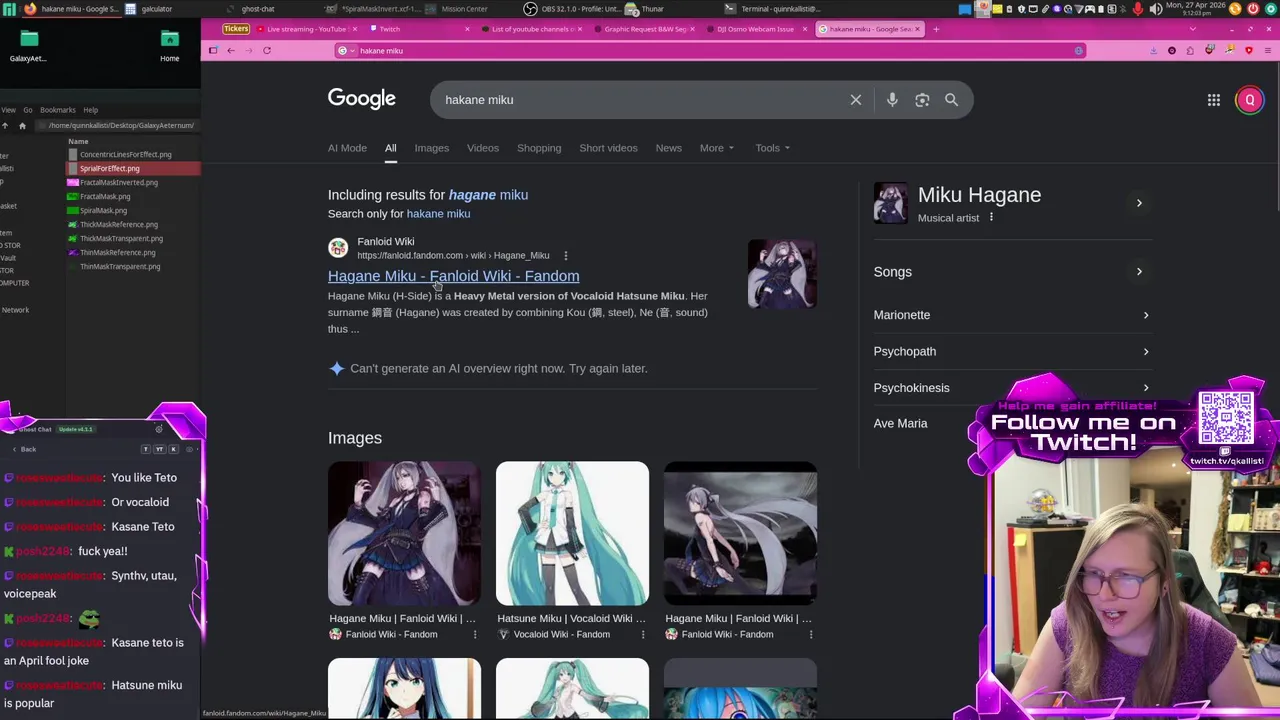
Task: Open the red power button in panel
Action: click(x=1253, y=9)
